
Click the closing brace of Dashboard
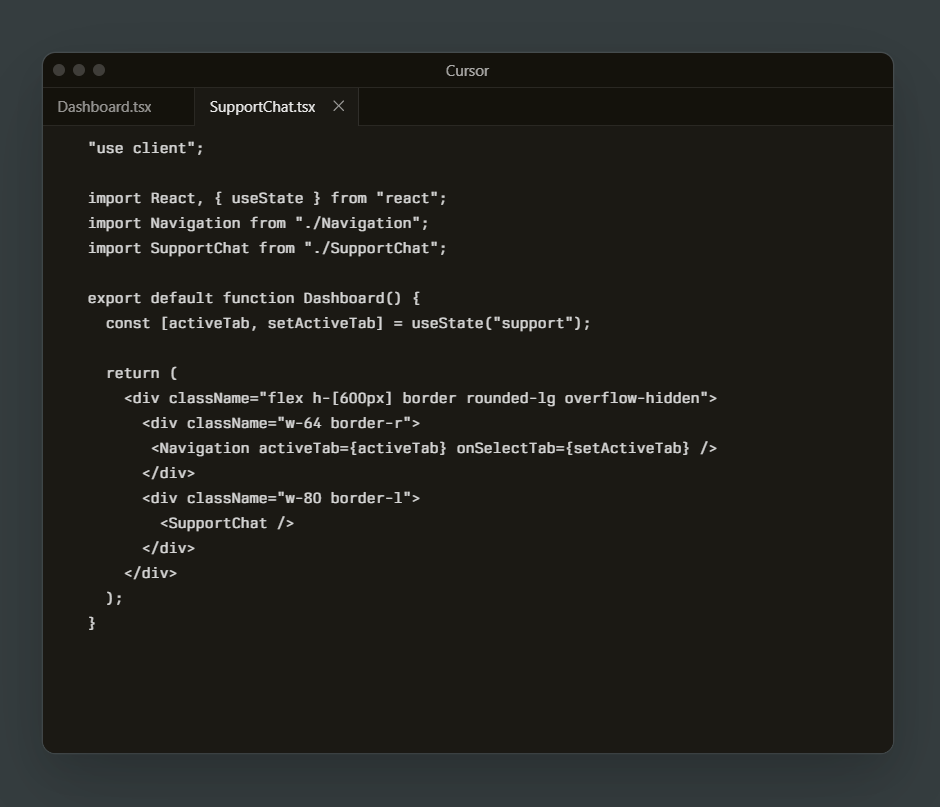click(x=91, y=622)
